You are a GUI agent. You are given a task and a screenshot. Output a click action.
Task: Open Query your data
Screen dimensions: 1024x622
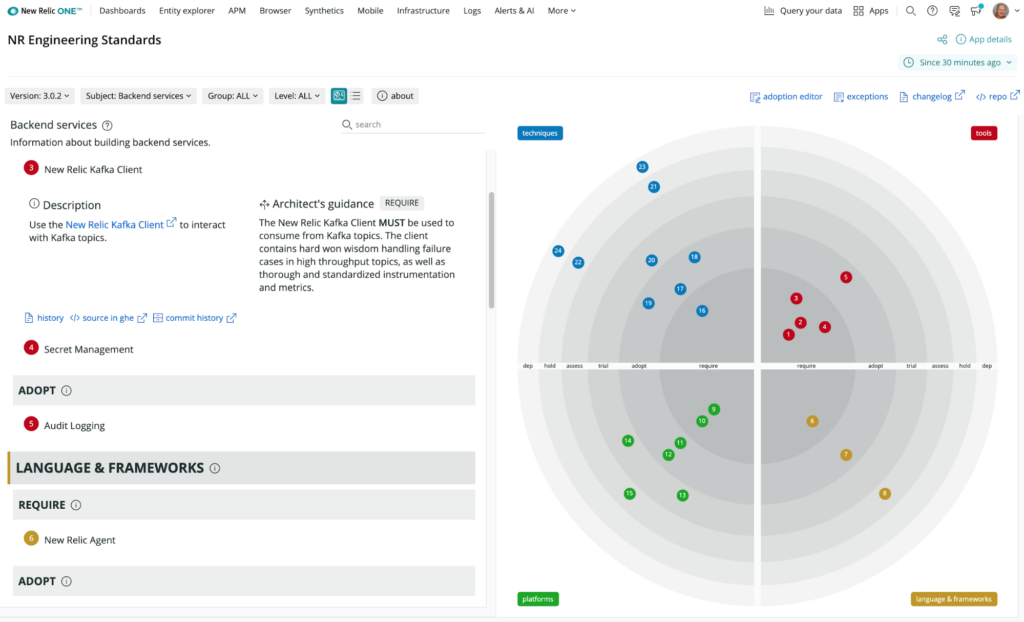point(803,10)
